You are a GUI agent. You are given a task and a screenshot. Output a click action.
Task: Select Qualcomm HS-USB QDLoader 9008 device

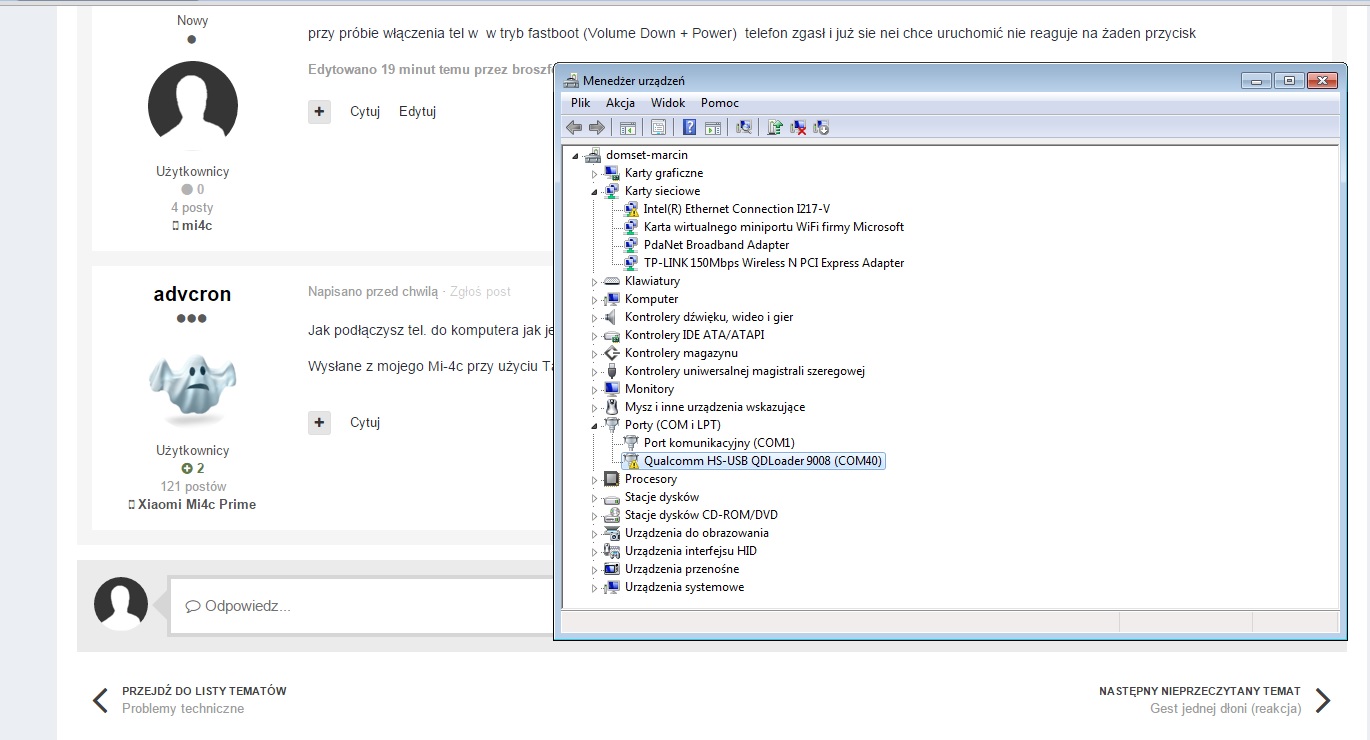point(763,461)
